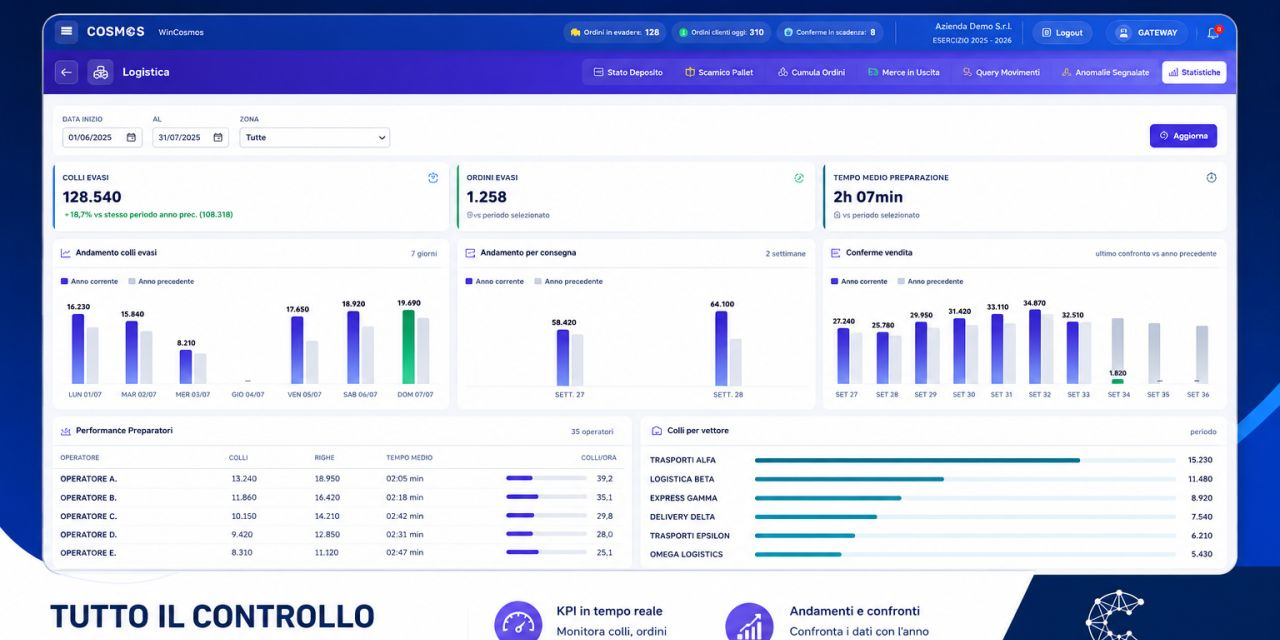Image resolution: width=1280 pixels, height=640 pixels.
Task: Show the Anomalie Segnalate tab
Action: tap(1105, 72)
